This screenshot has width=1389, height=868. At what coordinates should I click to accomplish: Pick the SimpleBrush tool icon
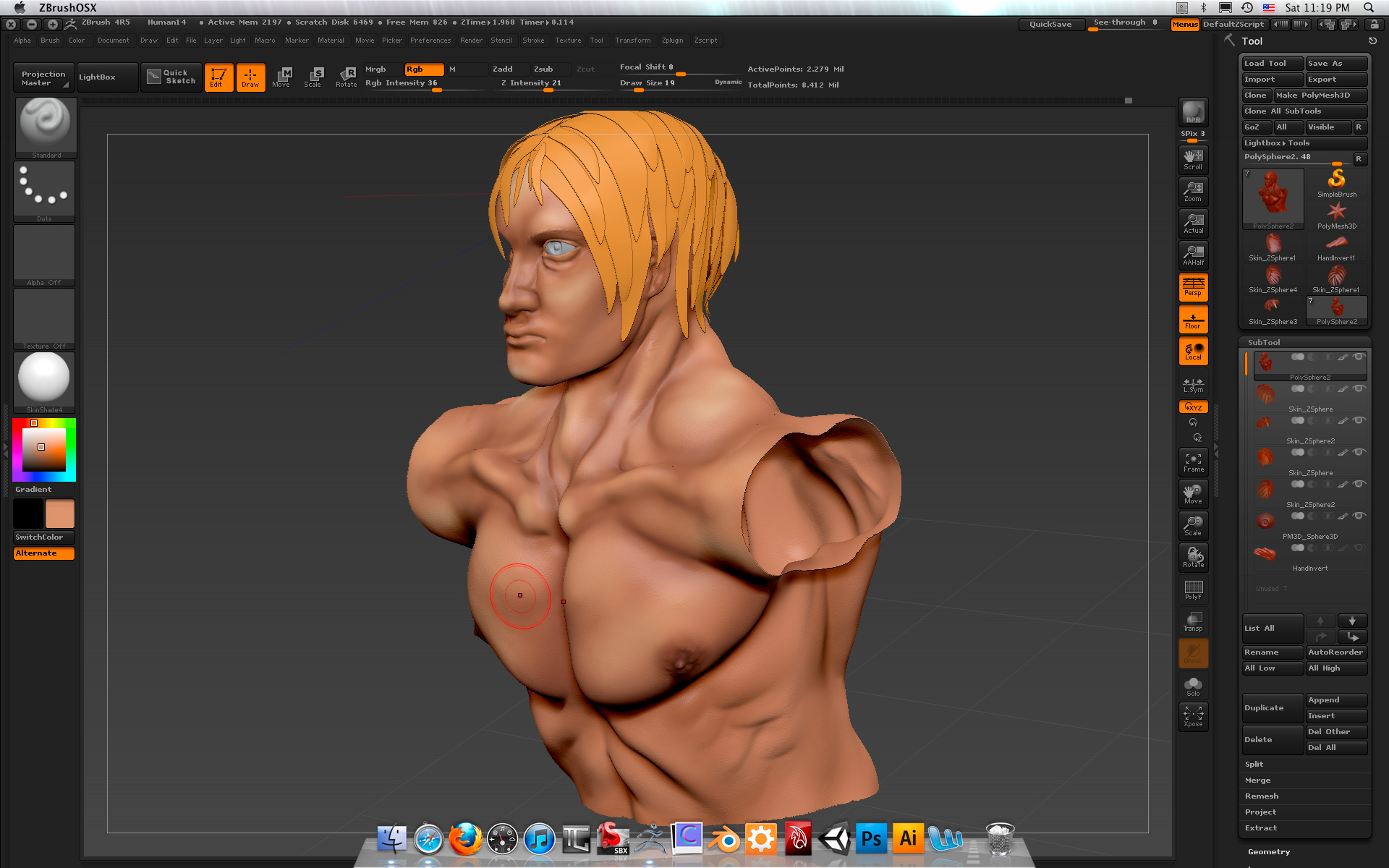point(1337,183)
